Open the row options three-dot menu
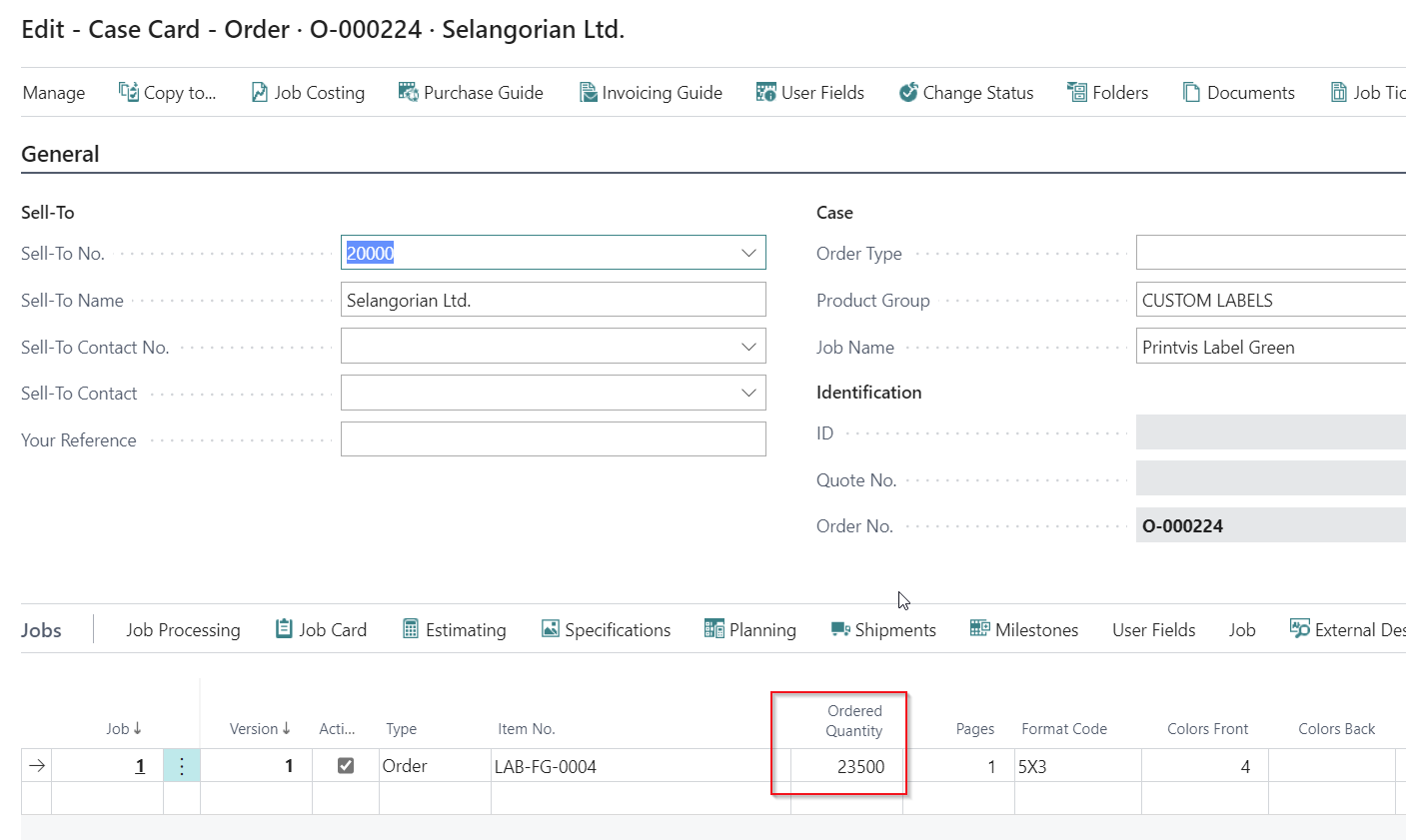The image size is (1406, 840). 182,766
